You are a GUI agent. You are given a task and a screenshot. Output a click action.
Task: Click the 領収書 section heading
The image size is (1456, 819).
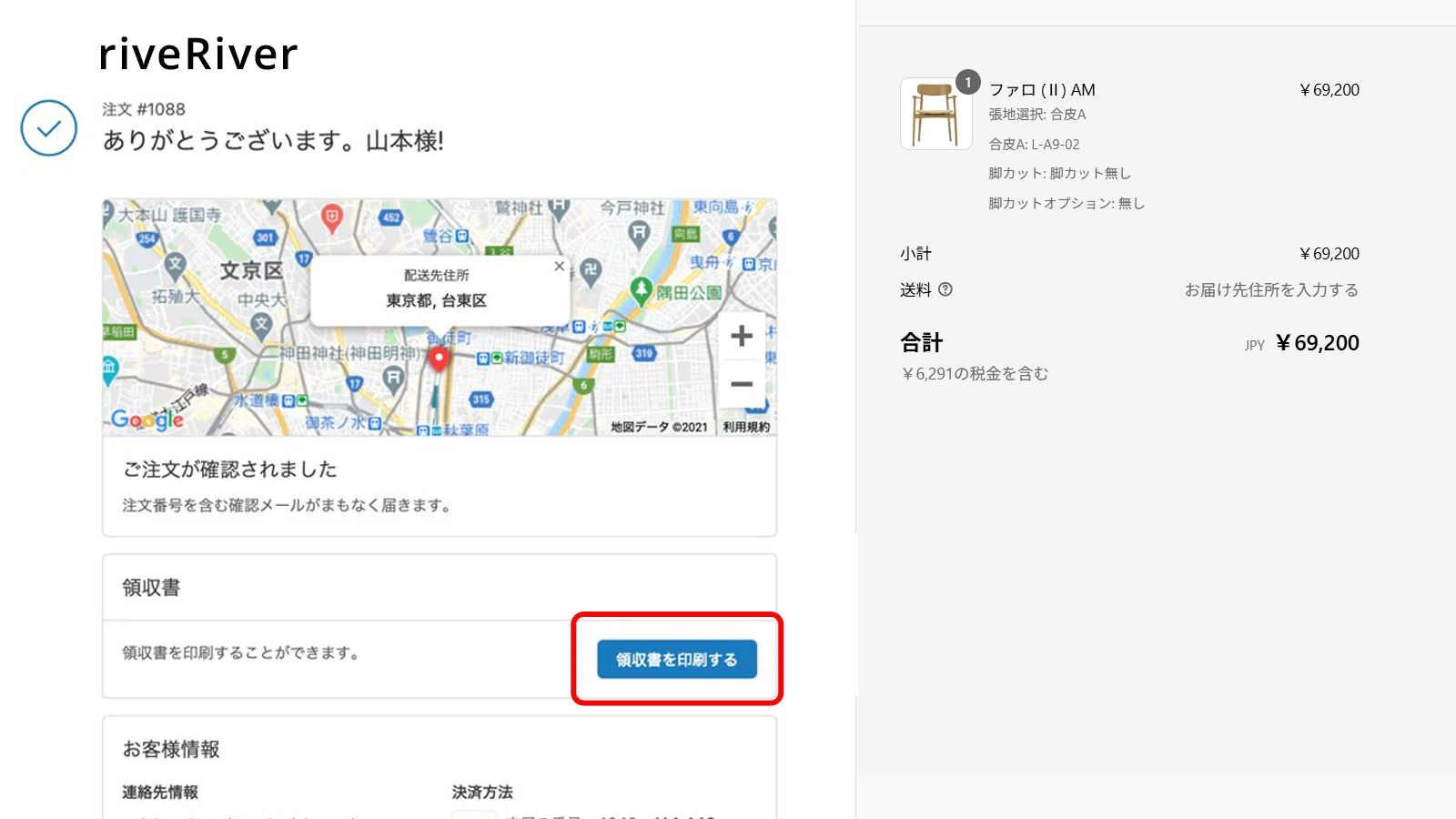click(151, 588)
